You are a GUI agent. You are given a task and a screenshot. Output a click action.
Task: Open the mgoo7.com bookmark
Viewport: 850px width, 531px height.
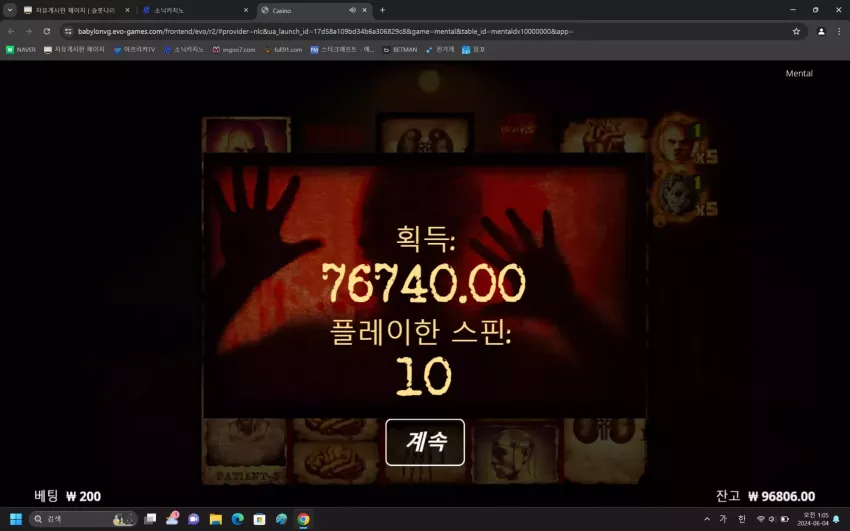(x=234, y=49)
